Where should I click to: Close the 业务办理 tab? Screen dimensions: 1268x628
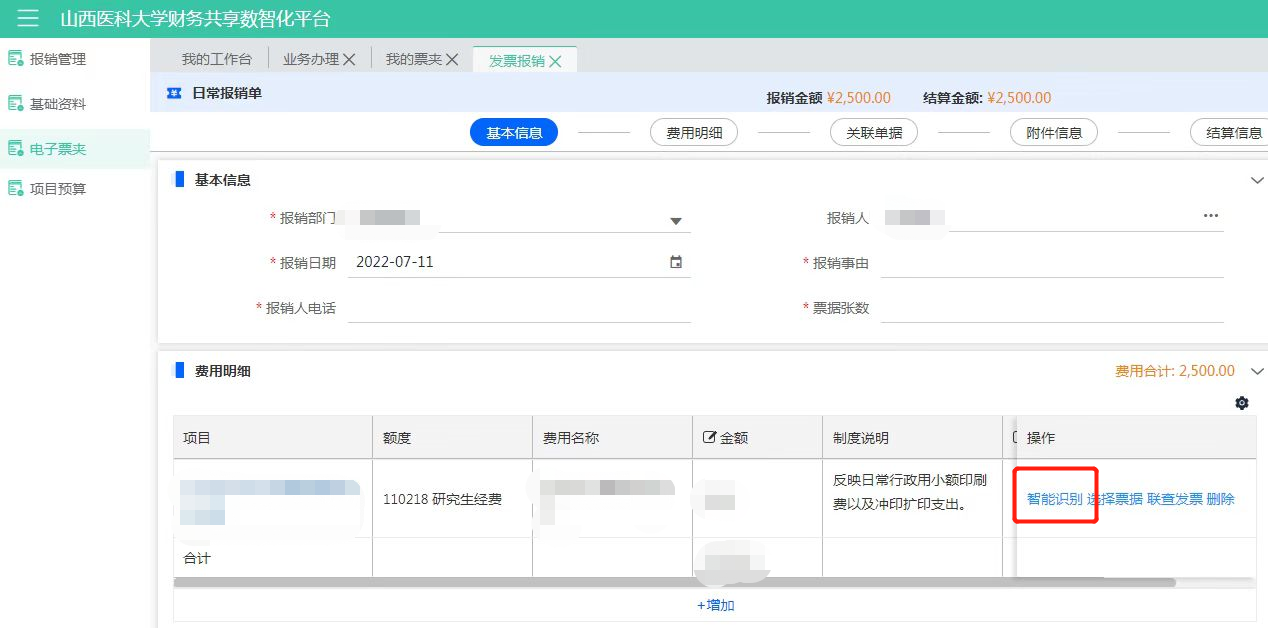pos(349,60)
